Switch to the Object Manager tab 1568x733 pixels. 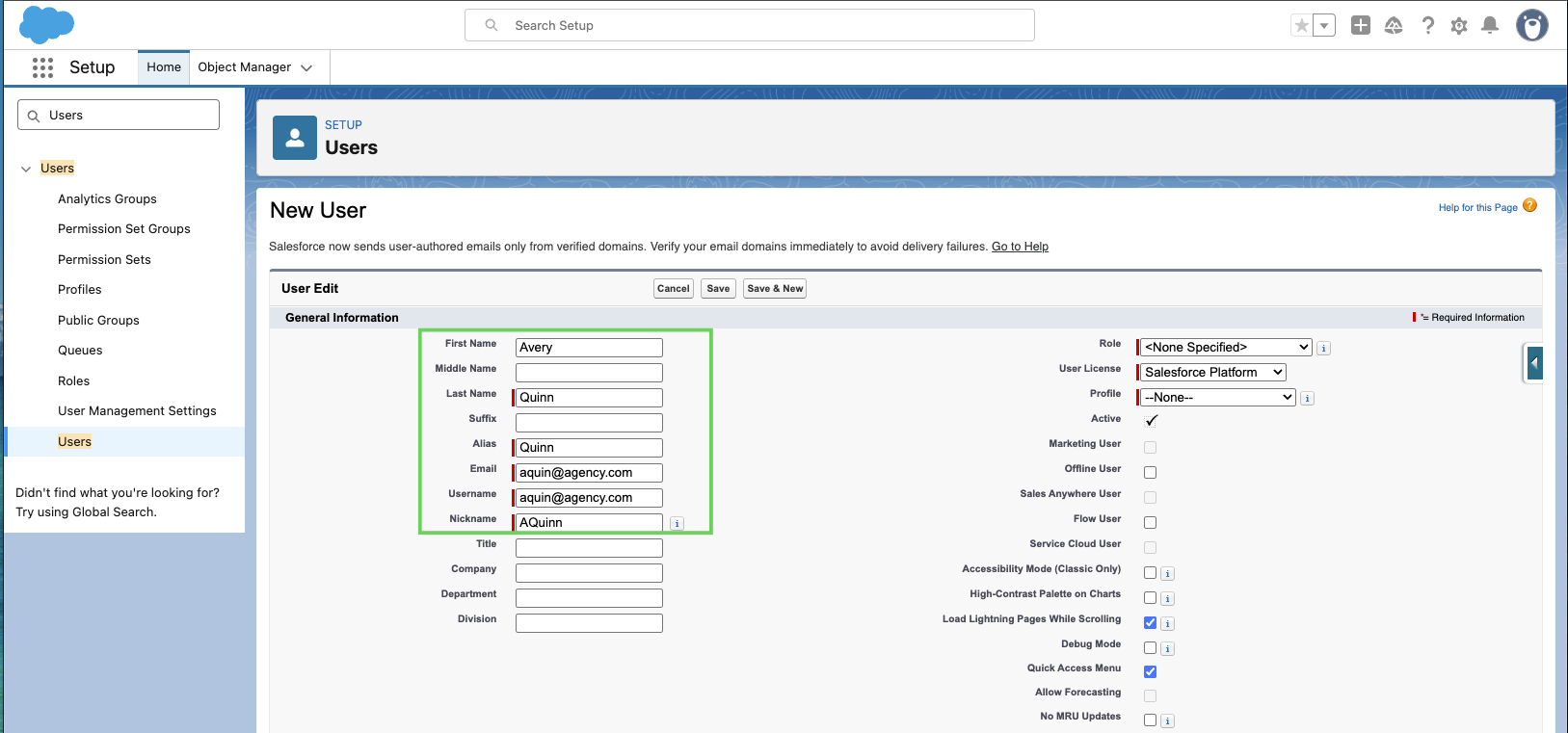245,67
